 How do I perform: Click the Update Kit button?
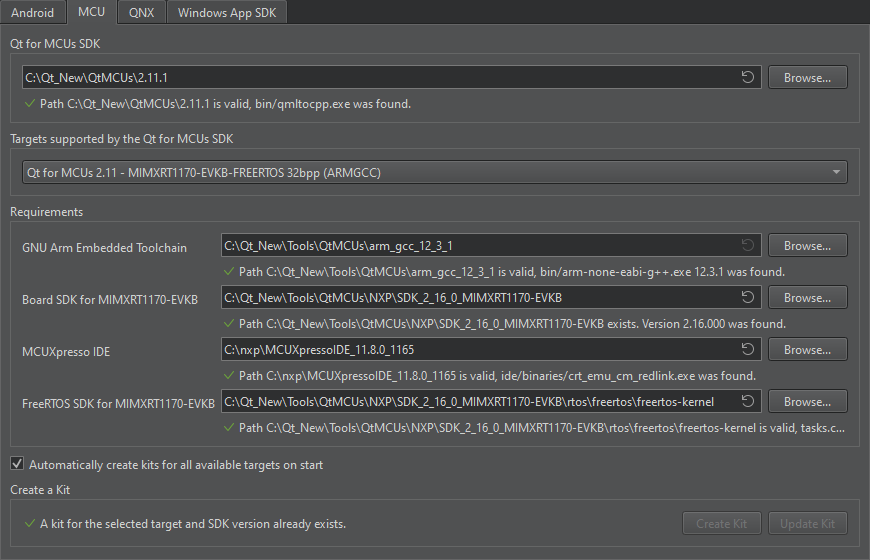(807, 523)
